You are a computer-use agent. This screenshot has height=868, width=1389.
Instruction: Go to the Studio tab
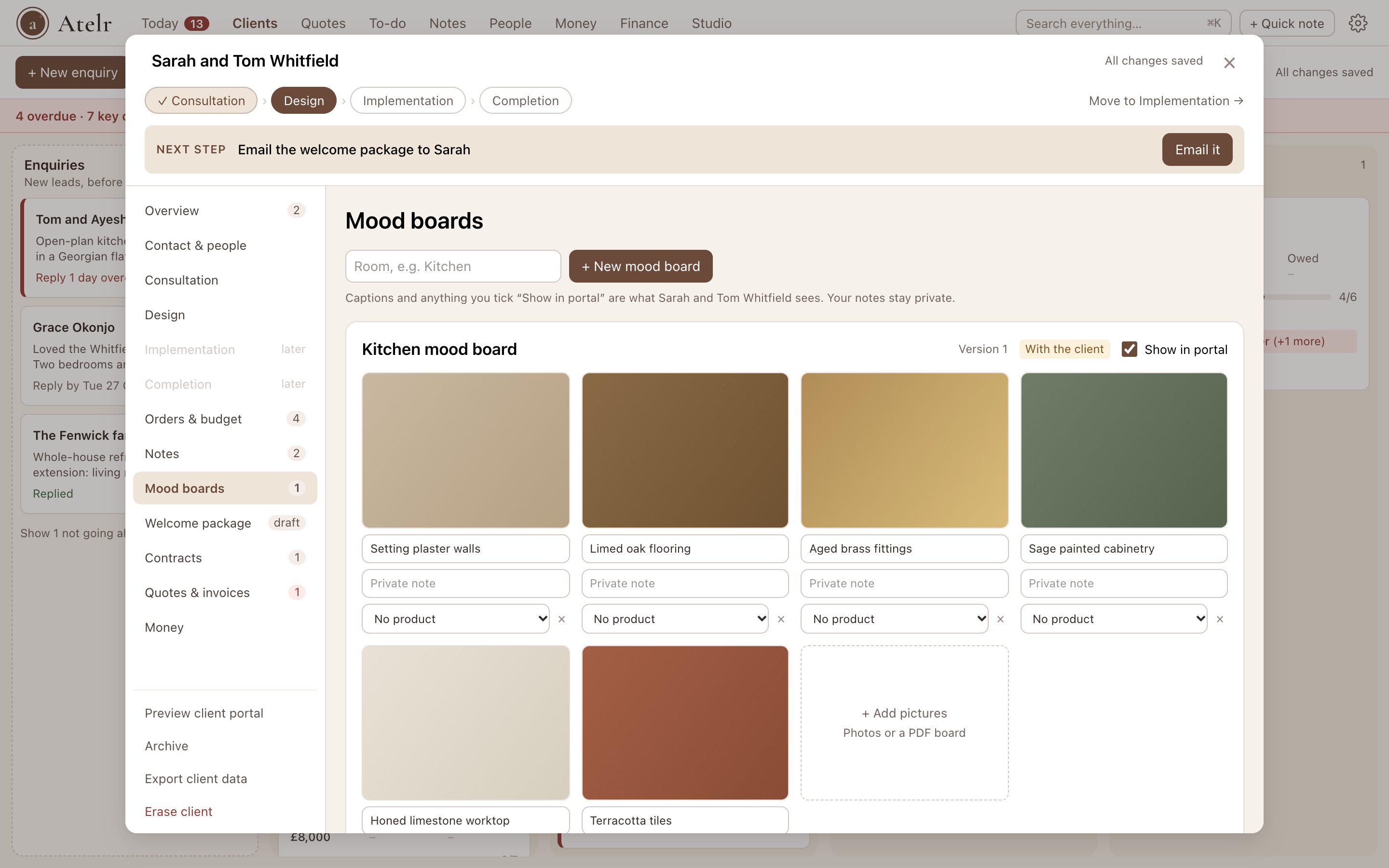(711, 23)
